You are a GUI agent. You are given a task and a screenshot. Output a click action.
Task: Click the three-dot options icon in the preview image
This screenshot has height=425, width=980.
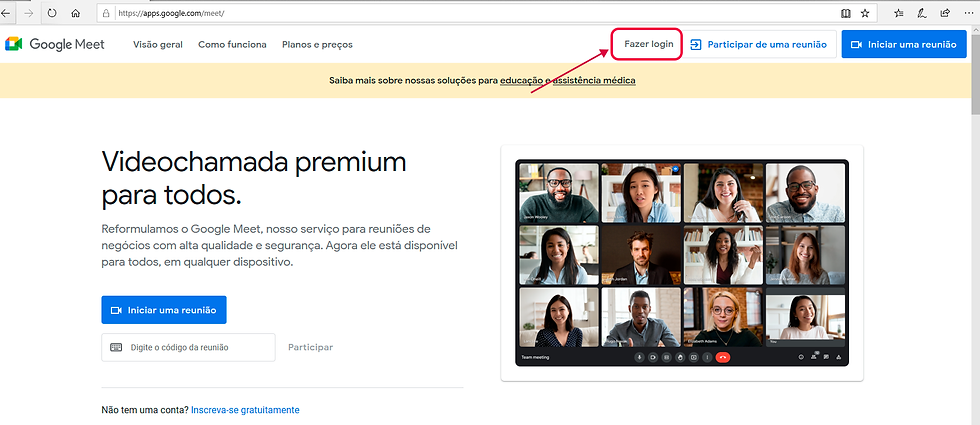[708, 358]
